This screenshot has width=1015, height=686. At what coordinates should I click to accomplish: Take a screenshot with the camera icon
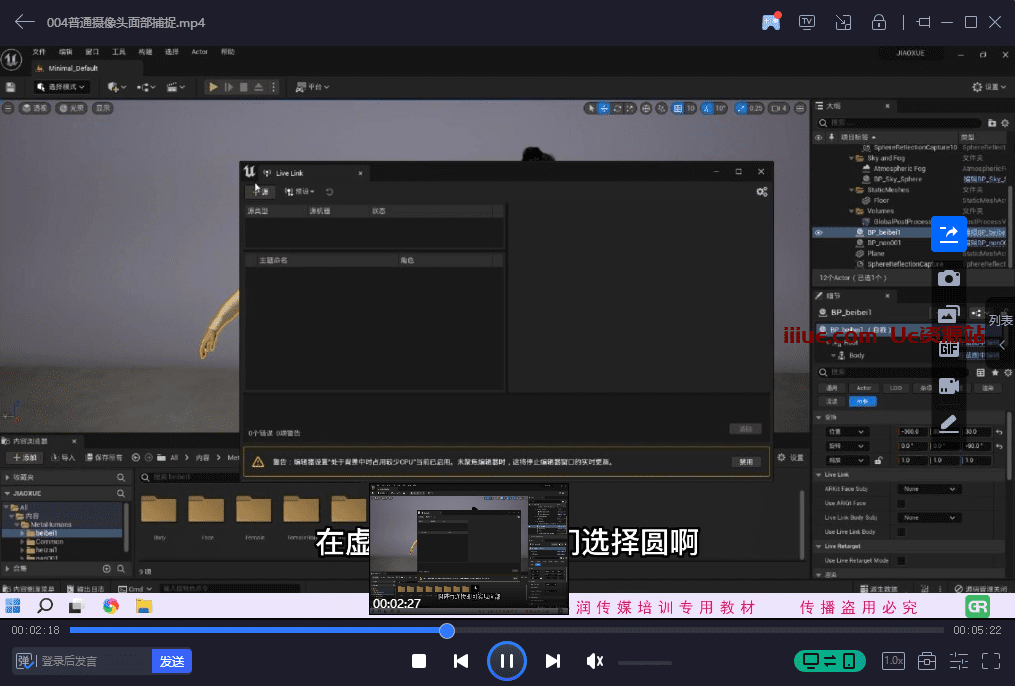click(948, 278)
